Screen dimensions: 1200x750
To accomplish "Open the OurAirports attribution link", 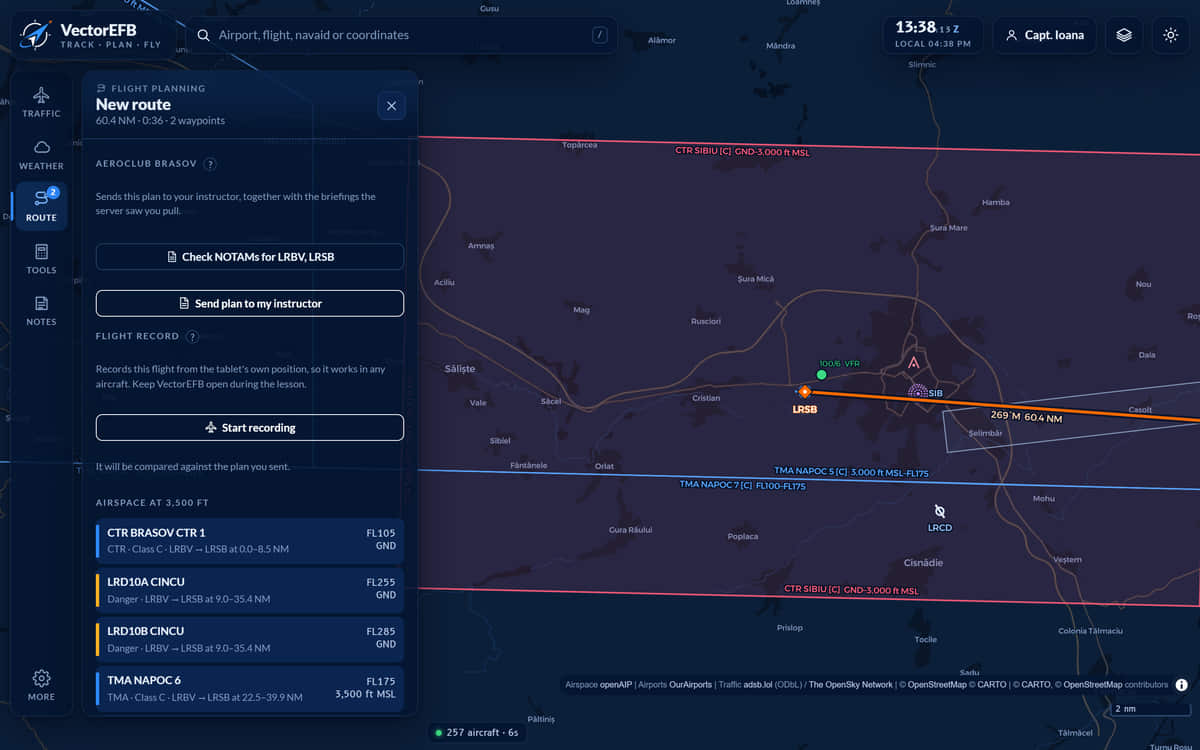I will [691, 685].
